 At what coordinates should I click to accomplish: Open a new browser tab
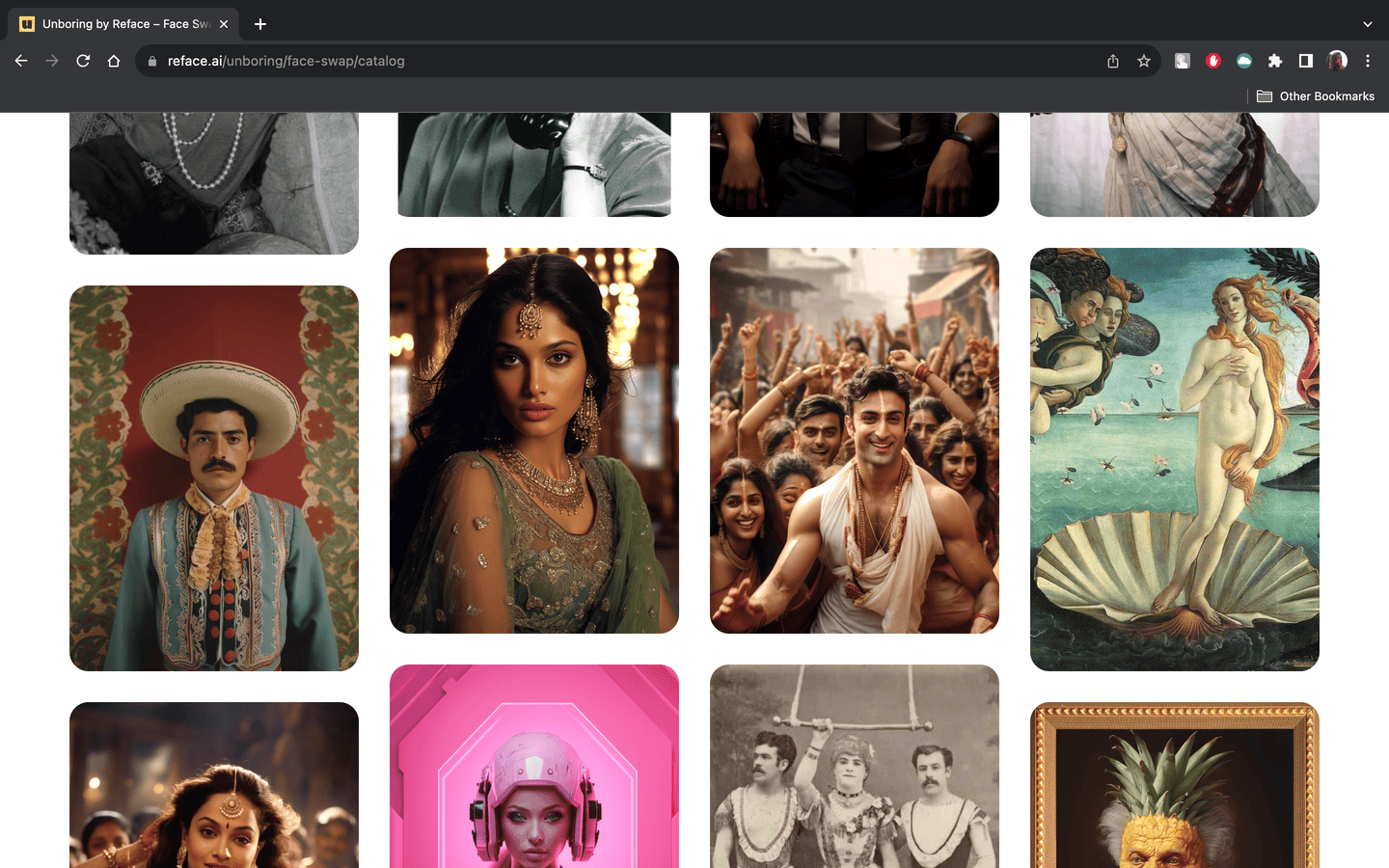coord(260,24)
